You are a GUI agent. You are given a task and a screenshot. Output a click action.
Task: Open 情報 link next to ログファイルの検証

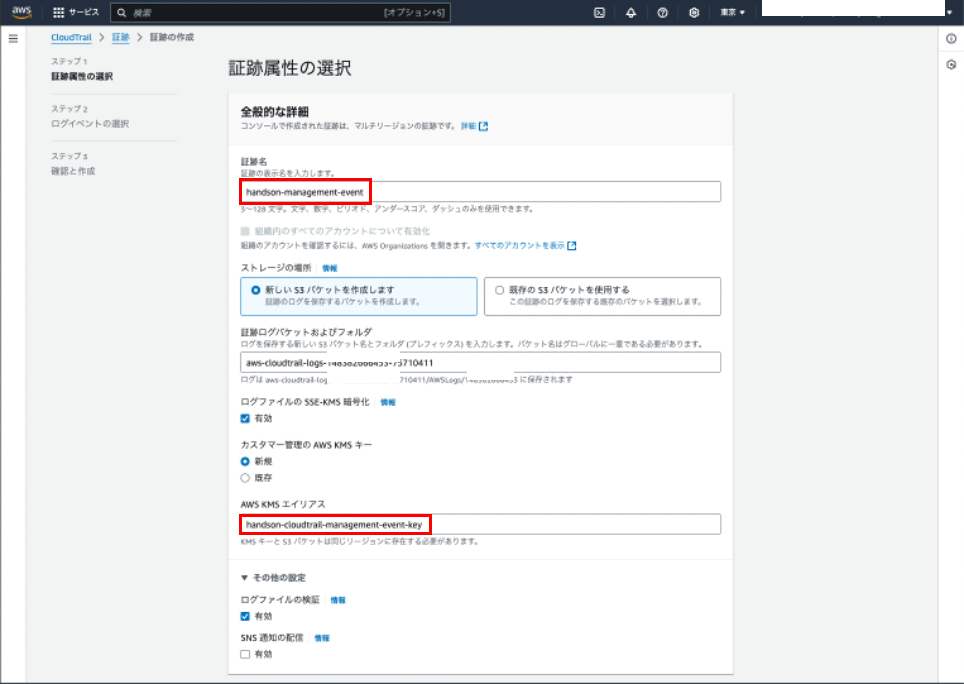coord(338,600)
